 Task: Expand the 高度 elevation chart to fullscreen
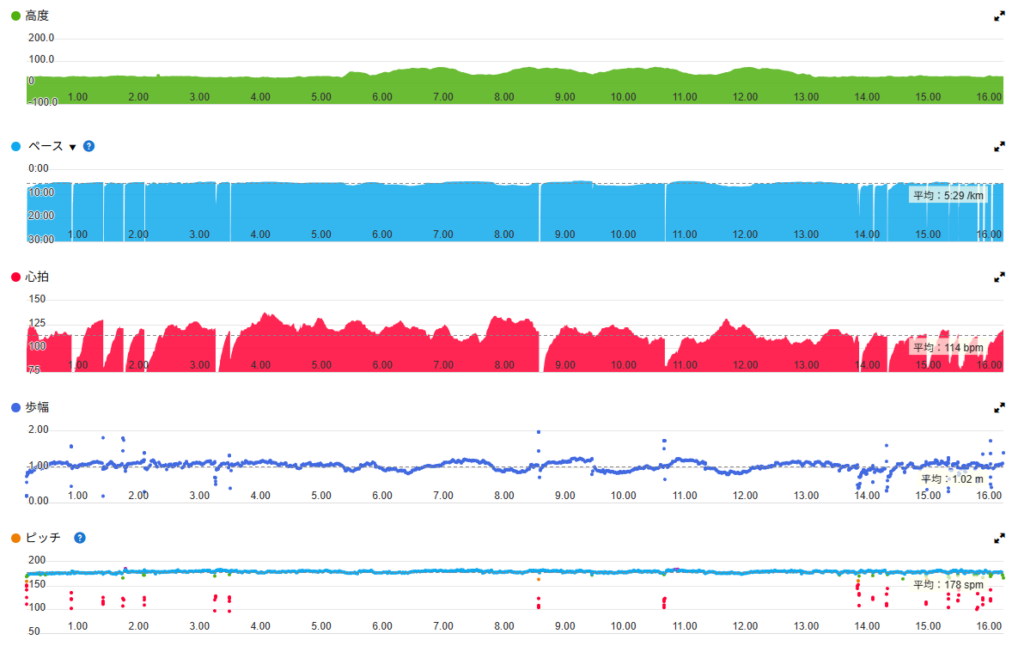pos(998,16)
